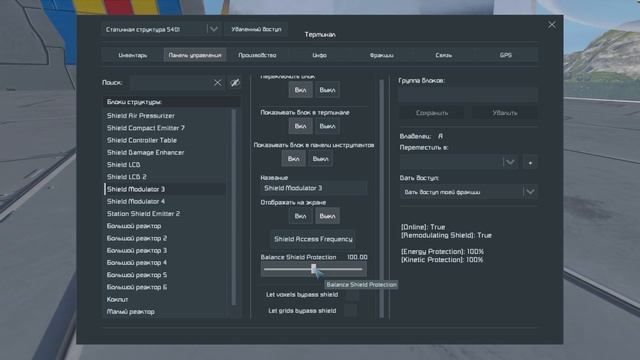Click the plus button next to Переместить в
The image size is (640, 360).
pyautogui.click(x=530, y=162)
